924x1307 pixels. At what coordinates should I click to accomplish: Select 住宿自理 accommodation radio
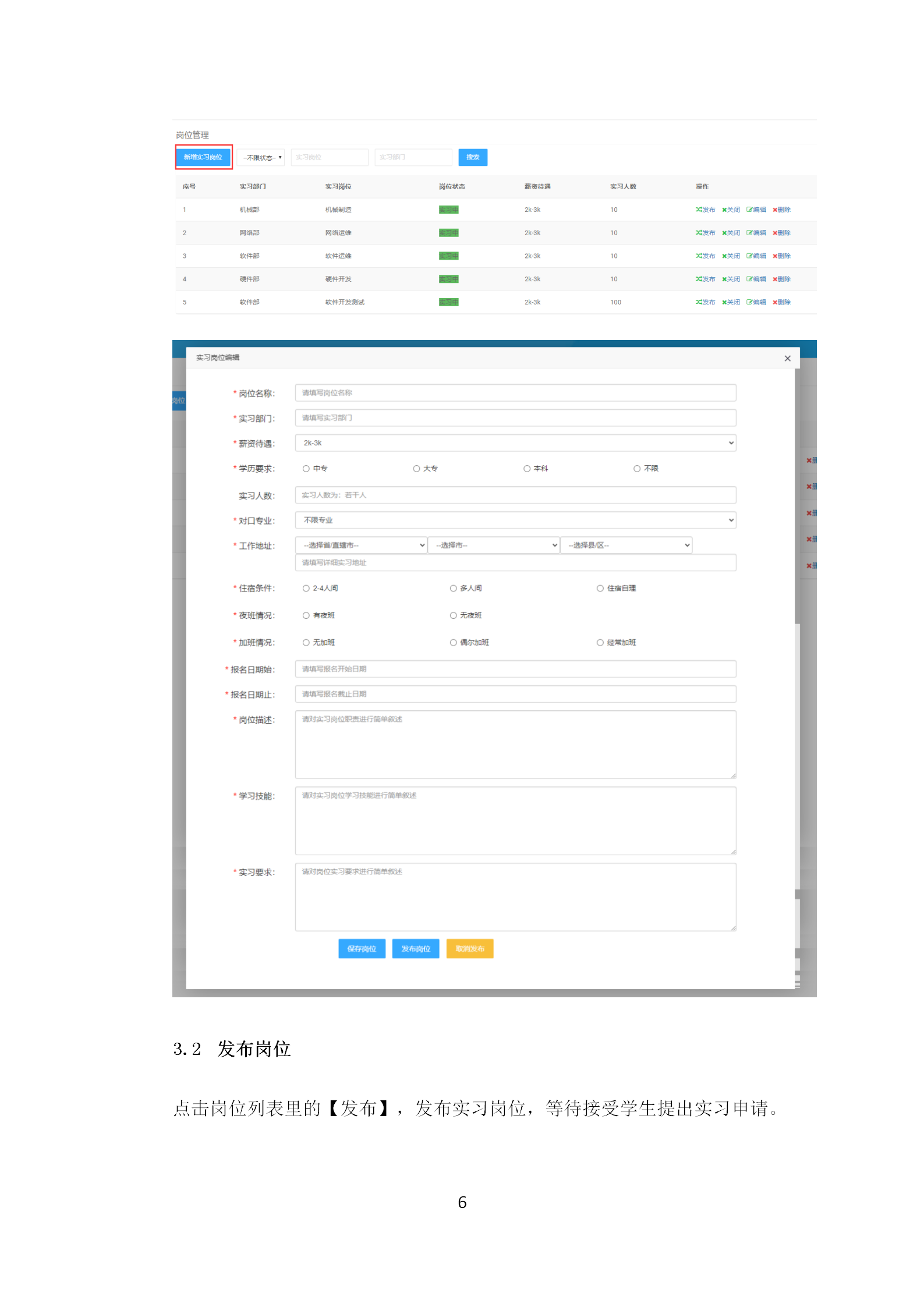(x=600, y=589)
